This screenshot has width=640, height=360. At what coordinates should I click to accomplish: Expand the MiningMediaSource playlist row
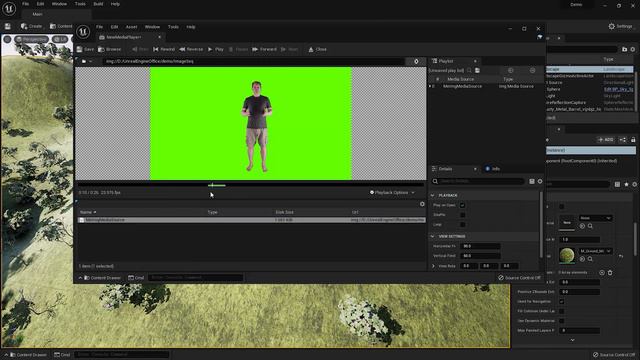tap(430, 87)
